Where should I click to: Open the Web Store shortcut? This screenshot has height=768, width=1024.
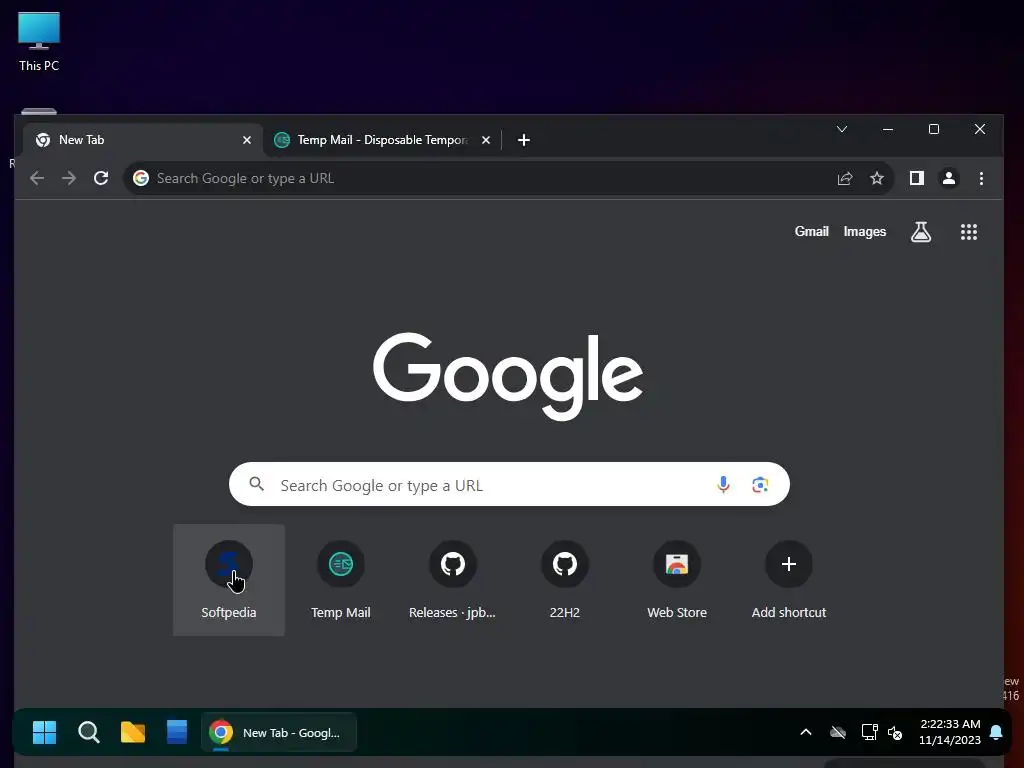pos(677,579)
